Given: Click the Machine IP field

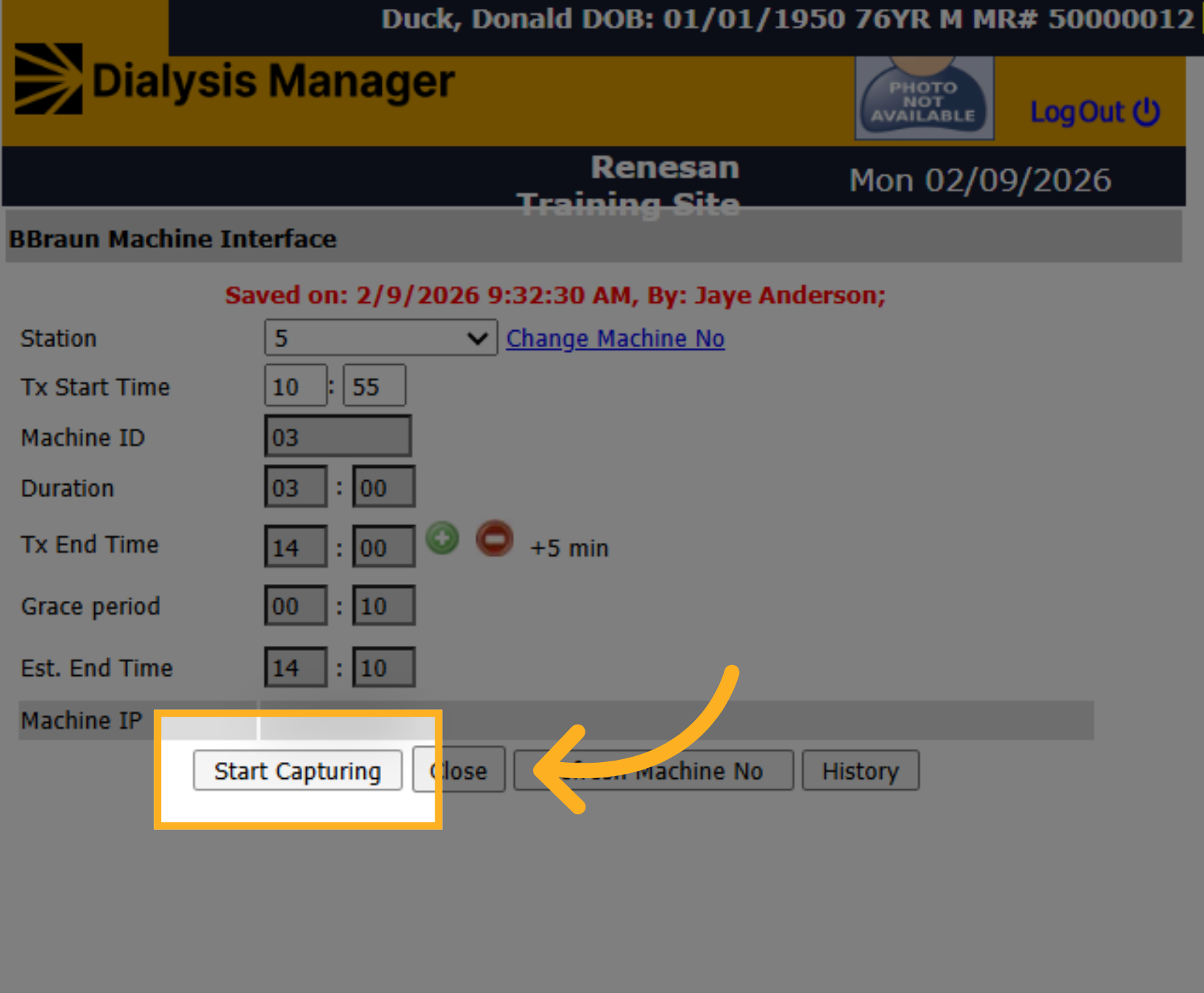Looking at the screenshot, I should pyautogui.click(x=677, y=720).
